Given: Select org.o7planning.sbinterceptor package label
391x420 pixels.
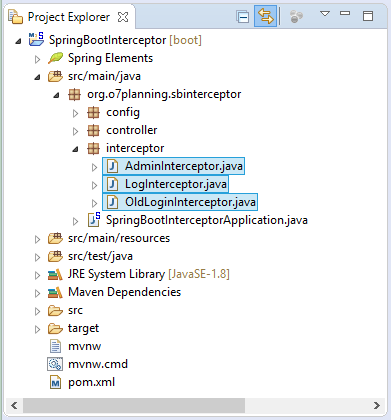Looking at the screenshot, I should (x=164, y=94).
